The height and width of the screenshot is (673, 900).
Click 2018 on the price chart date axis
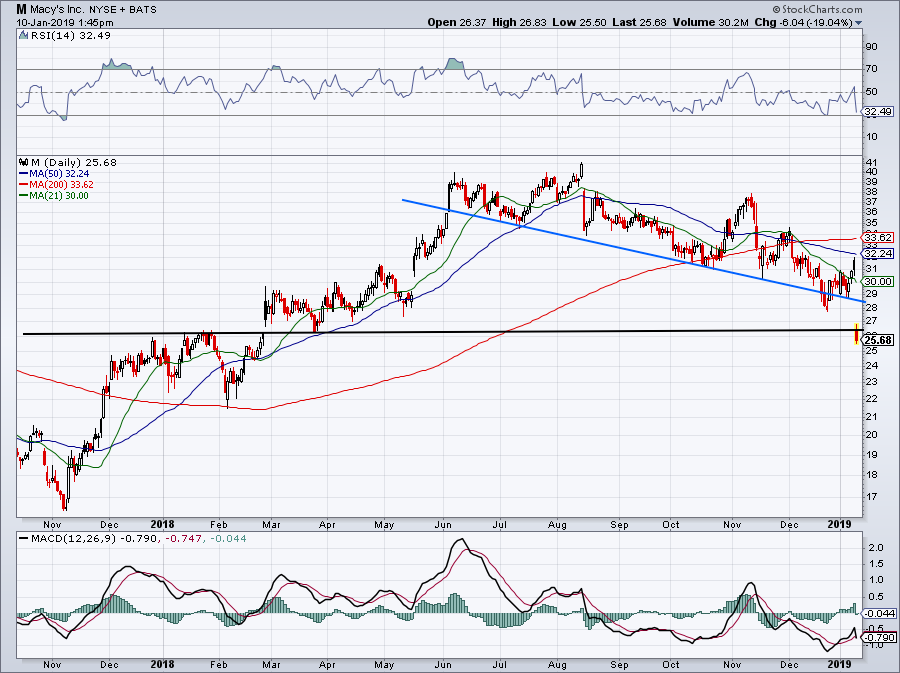(162, 524)
